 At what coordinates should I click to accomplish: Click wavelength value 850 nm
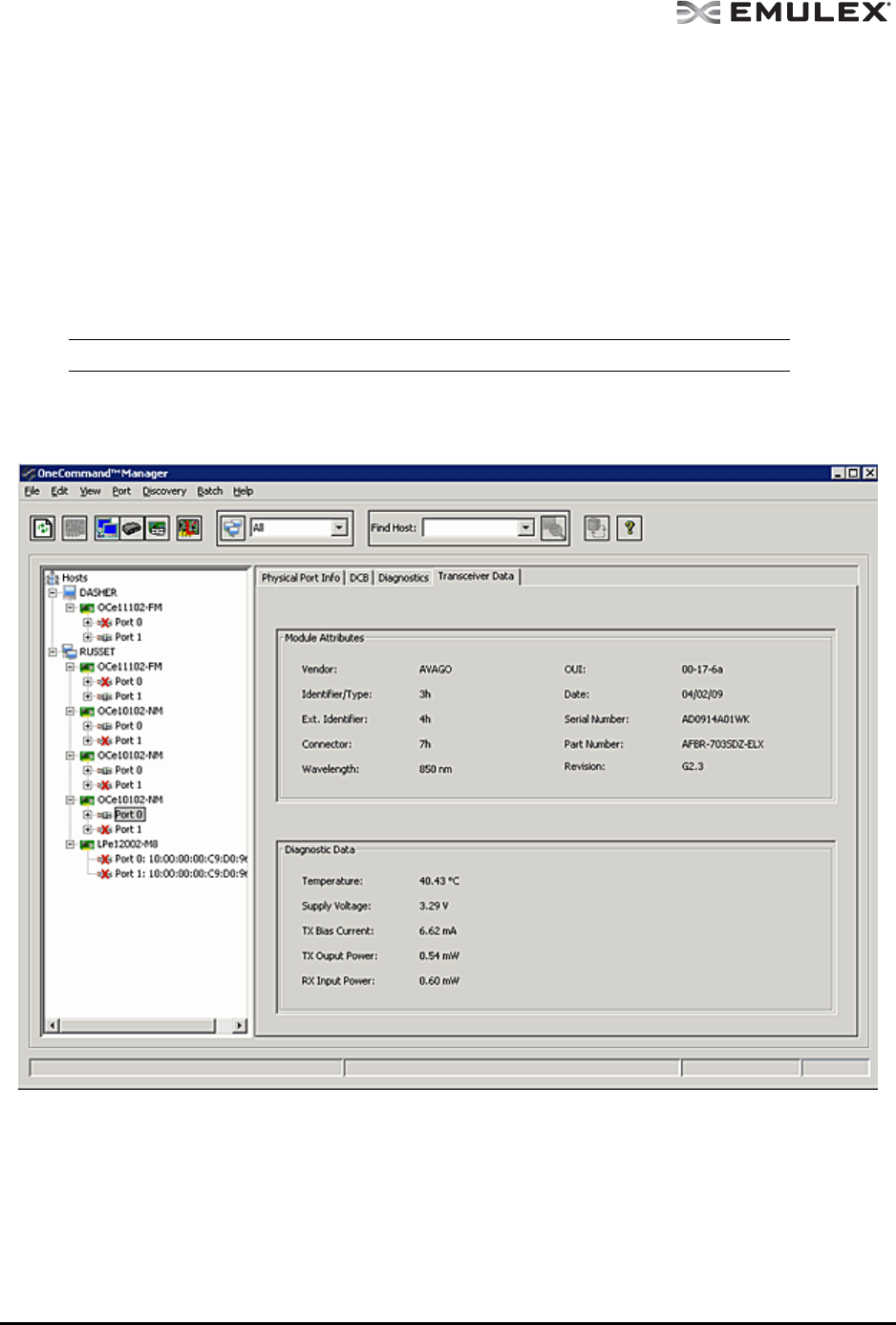point(436,769)
